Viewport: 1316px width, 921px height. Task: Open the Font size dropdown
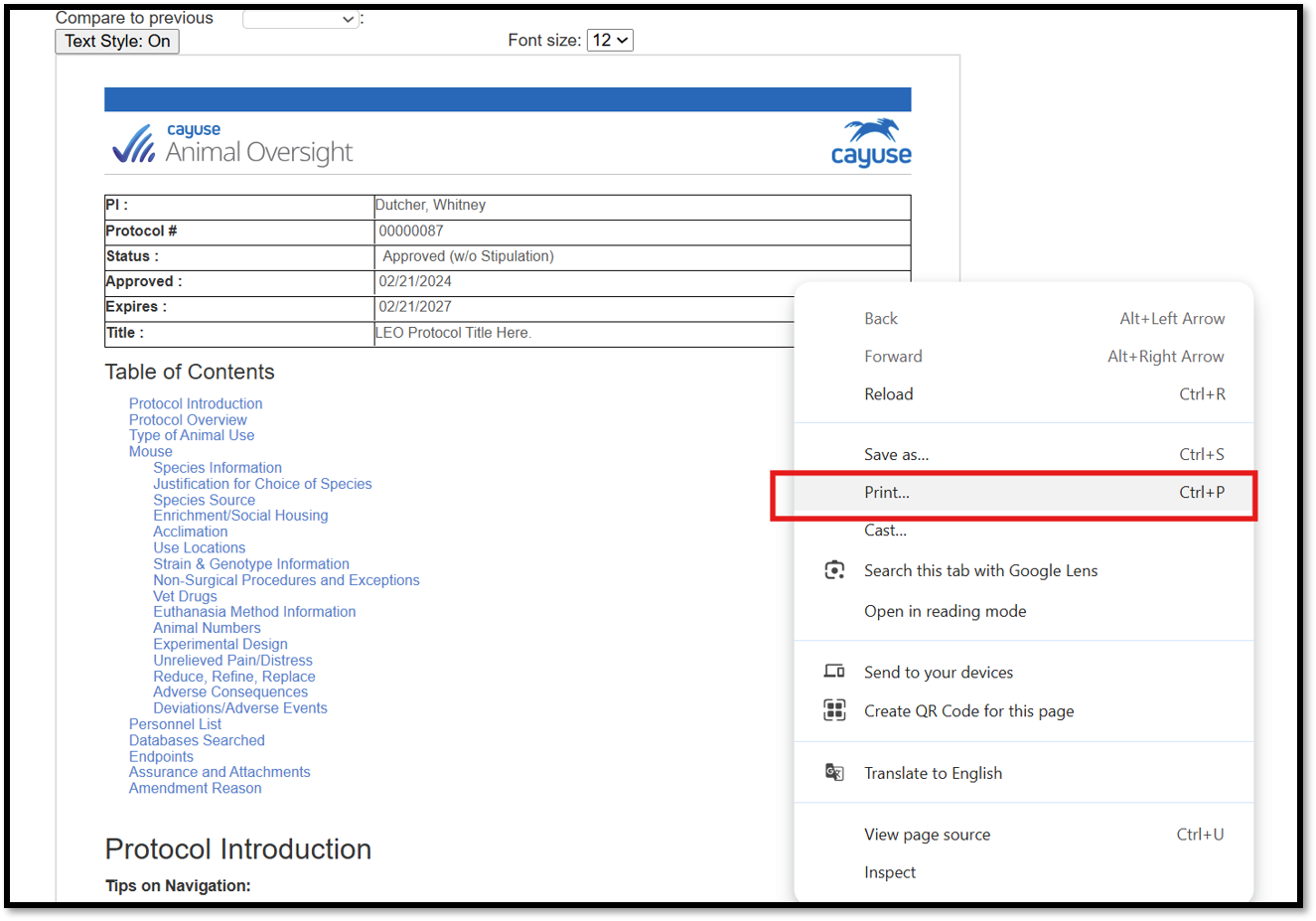click(610, 40)
